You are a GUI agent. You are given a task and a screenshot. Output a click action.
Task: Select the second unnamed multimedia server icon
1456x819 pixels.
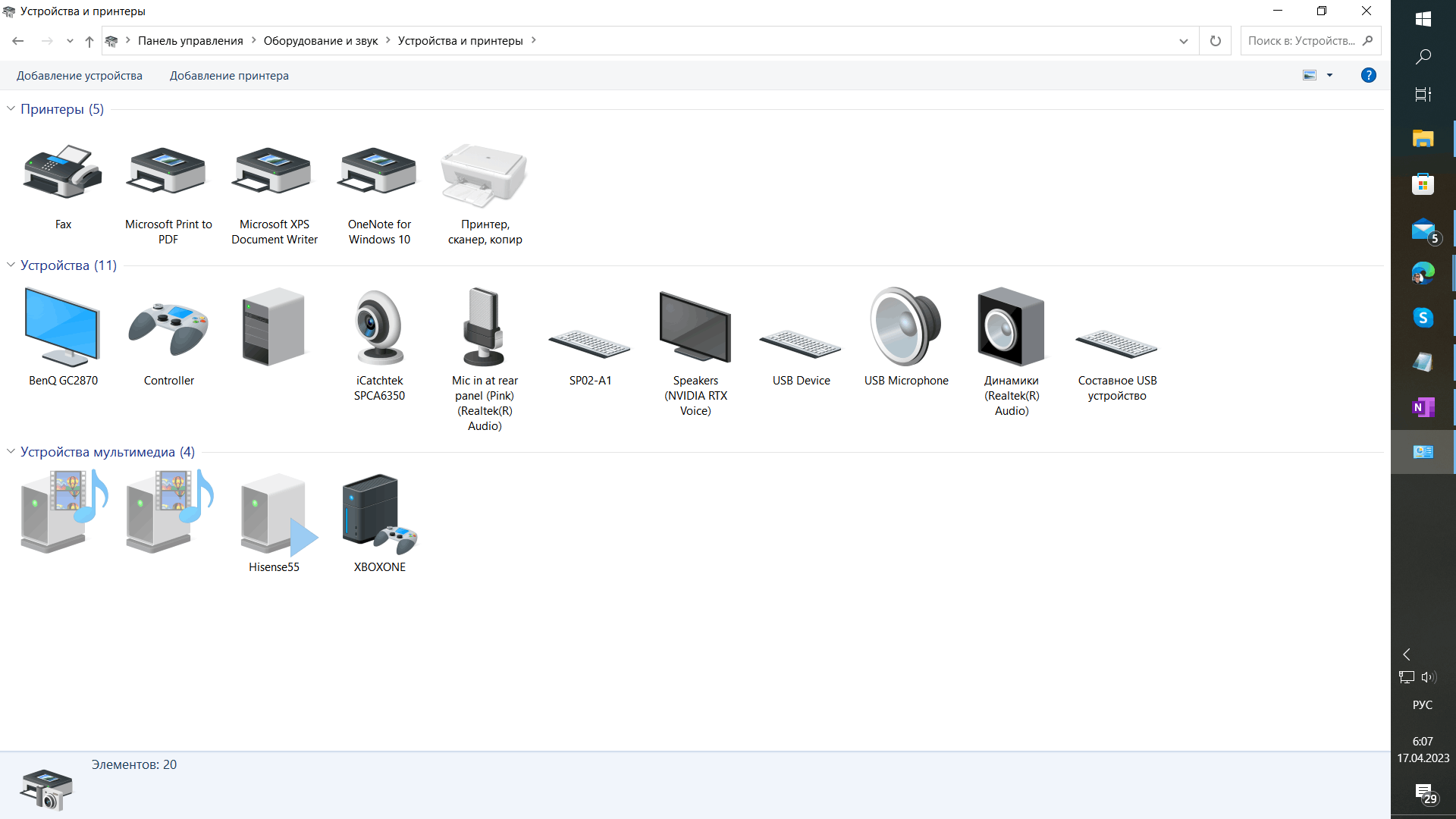click(x=169, y=510)
